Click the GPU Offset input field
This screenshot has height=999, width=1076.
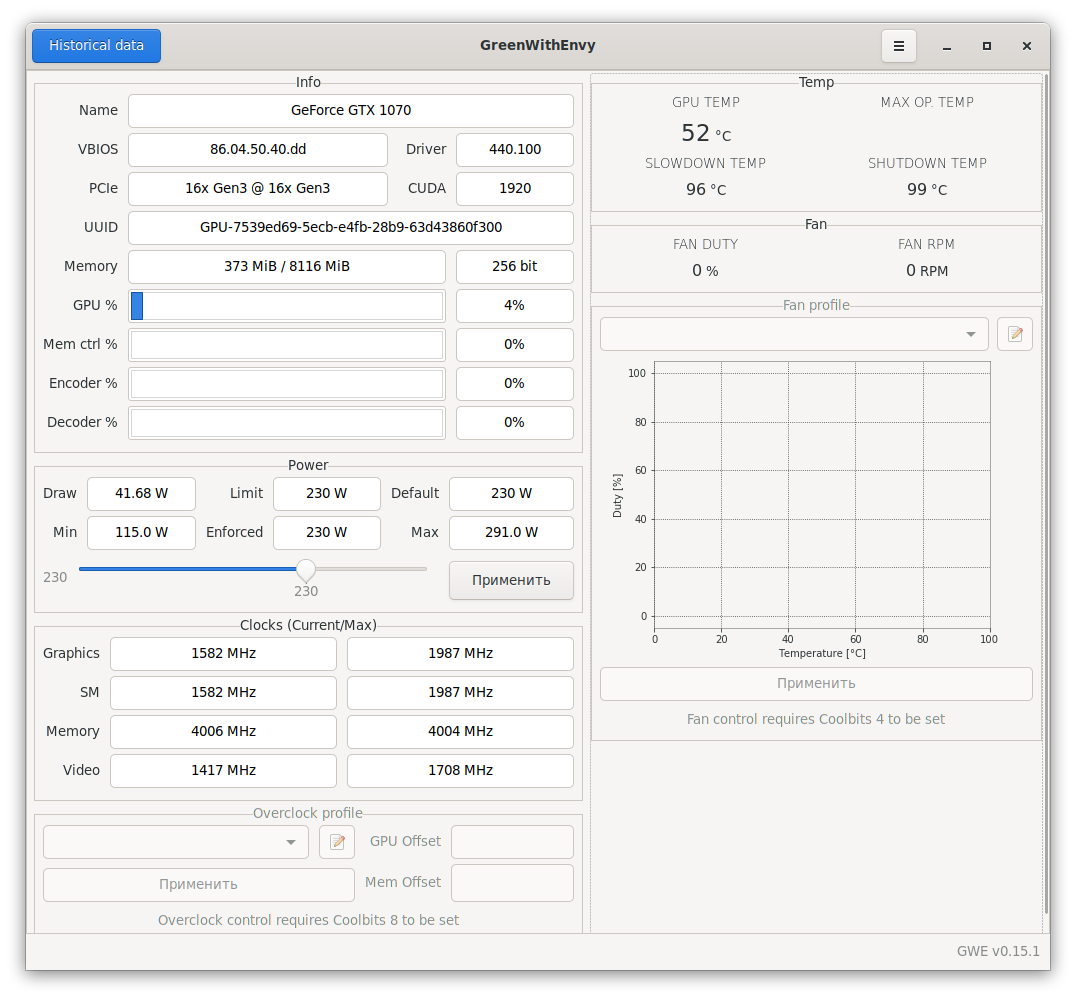pyautogui.click(x=513, y=842)
